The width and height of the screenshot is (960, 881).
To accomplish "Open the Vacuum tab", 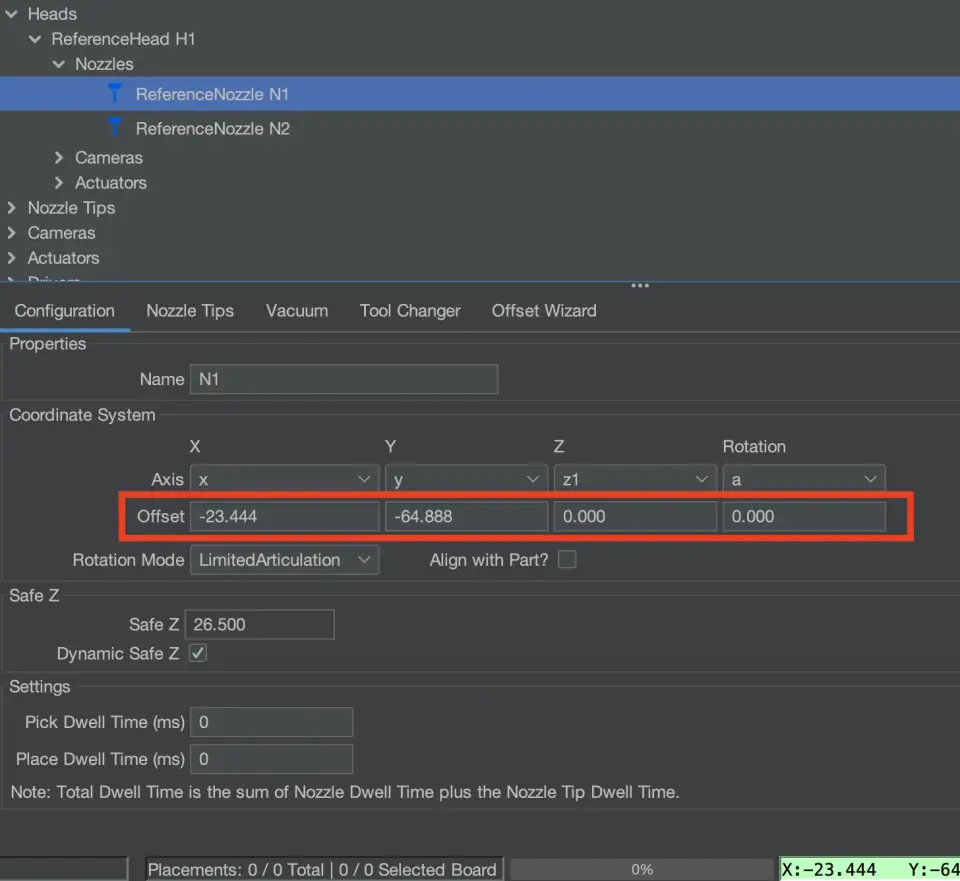I will [297, 311].
